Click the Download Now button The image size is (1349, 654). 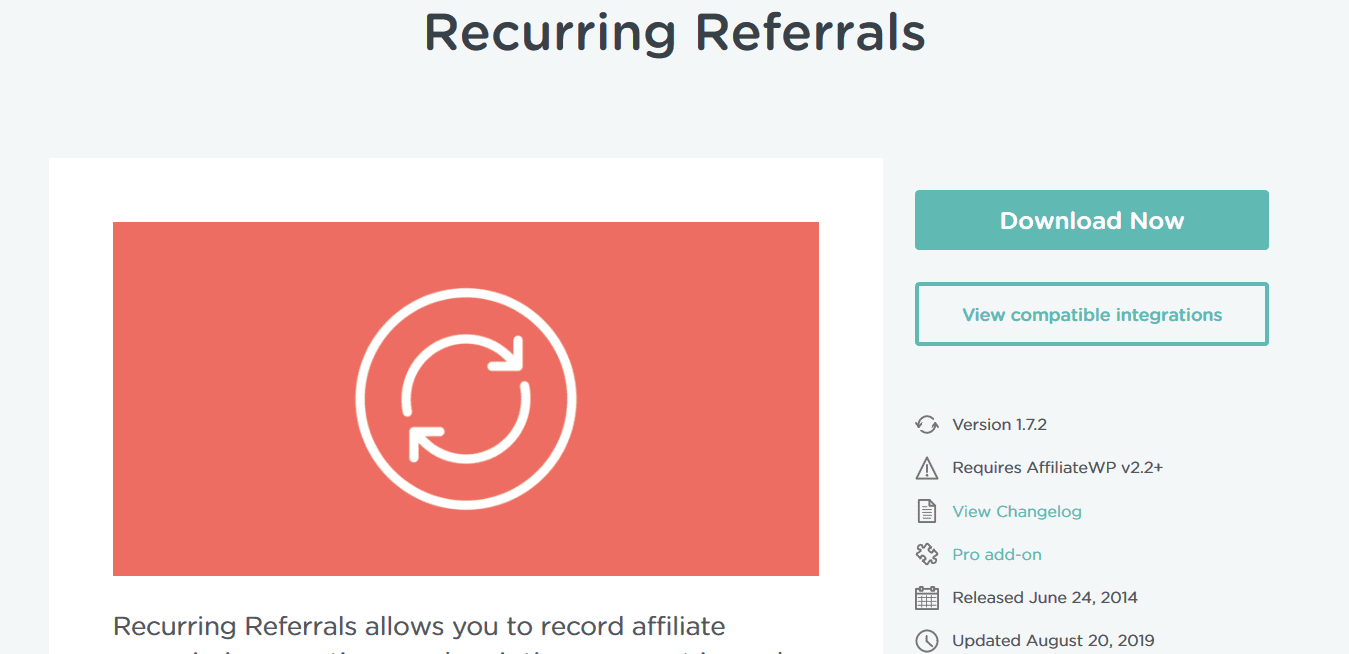(x=1091, y=220)
